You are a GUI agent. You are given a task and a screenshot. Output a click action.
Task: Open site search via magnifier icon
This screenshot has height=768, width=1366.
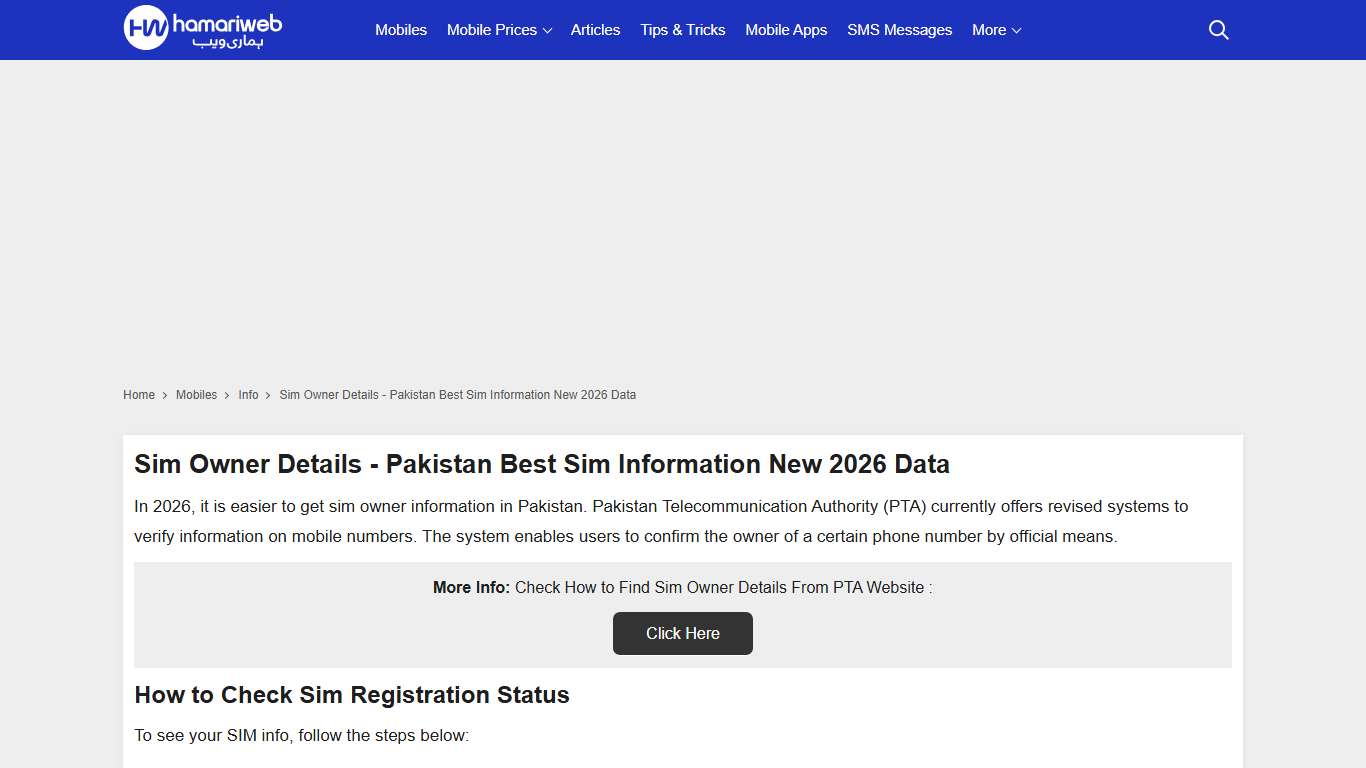click(1218, 30)
